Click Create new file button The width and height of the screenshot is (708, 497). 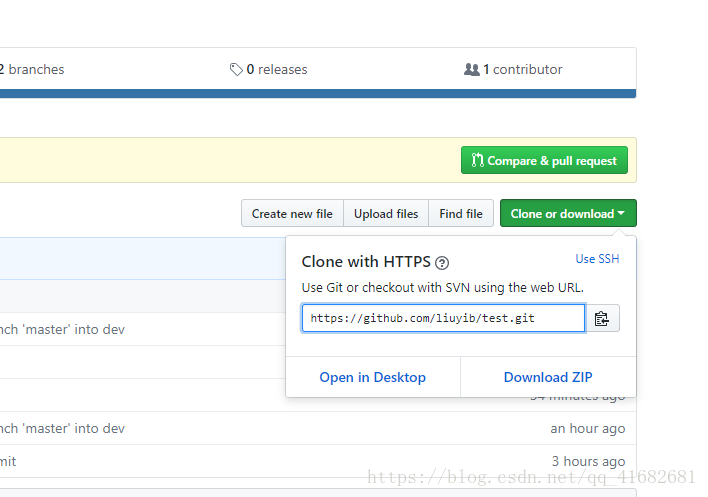tap(292, 214)
